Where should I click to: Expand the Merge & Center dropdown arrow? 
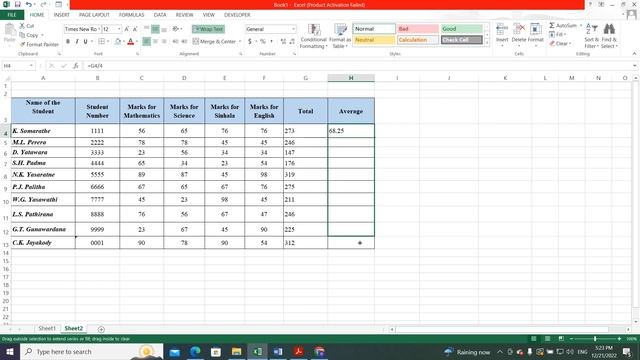point(240,41)
